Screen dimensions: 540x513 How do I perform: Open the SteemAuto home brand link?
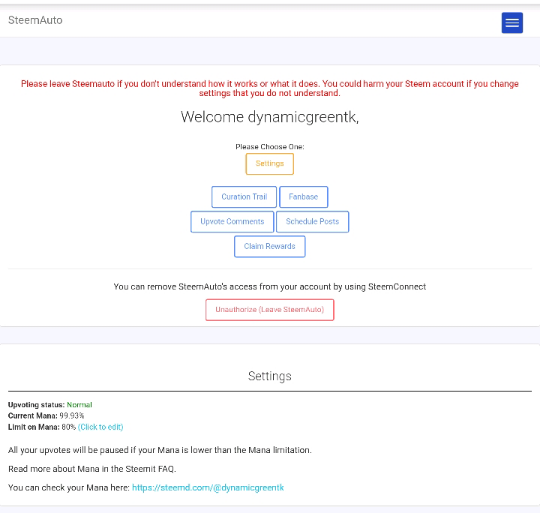pos(35,20)
